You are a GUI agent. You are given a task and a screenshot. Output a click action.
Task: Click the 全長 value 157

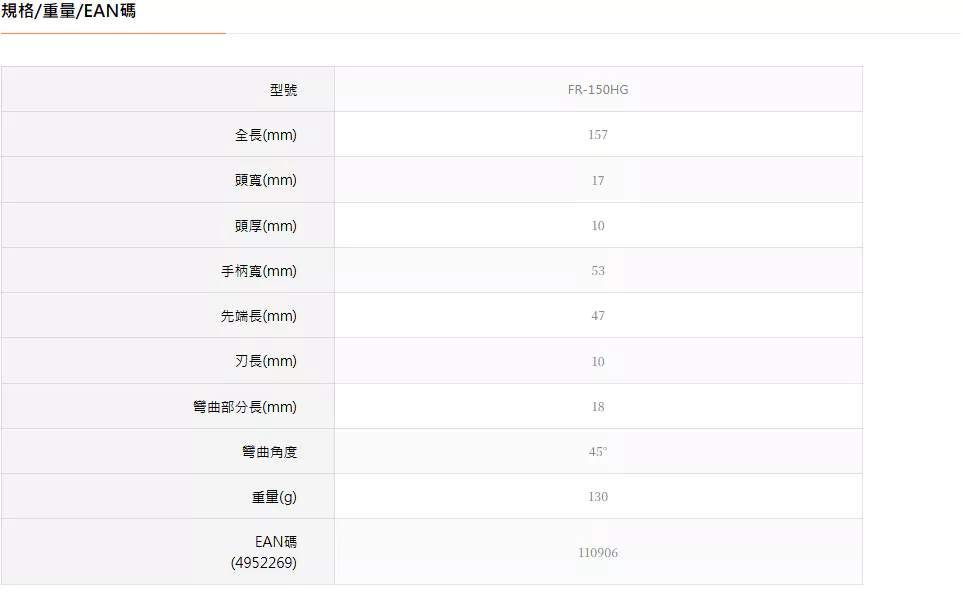point(598,135)
